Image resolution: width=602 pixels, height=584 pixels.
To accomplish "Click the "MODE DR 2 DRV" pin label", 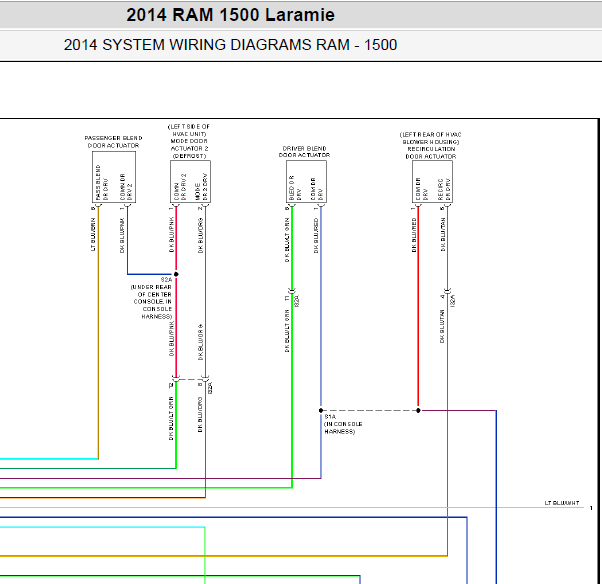I will [x=201, y=187].
